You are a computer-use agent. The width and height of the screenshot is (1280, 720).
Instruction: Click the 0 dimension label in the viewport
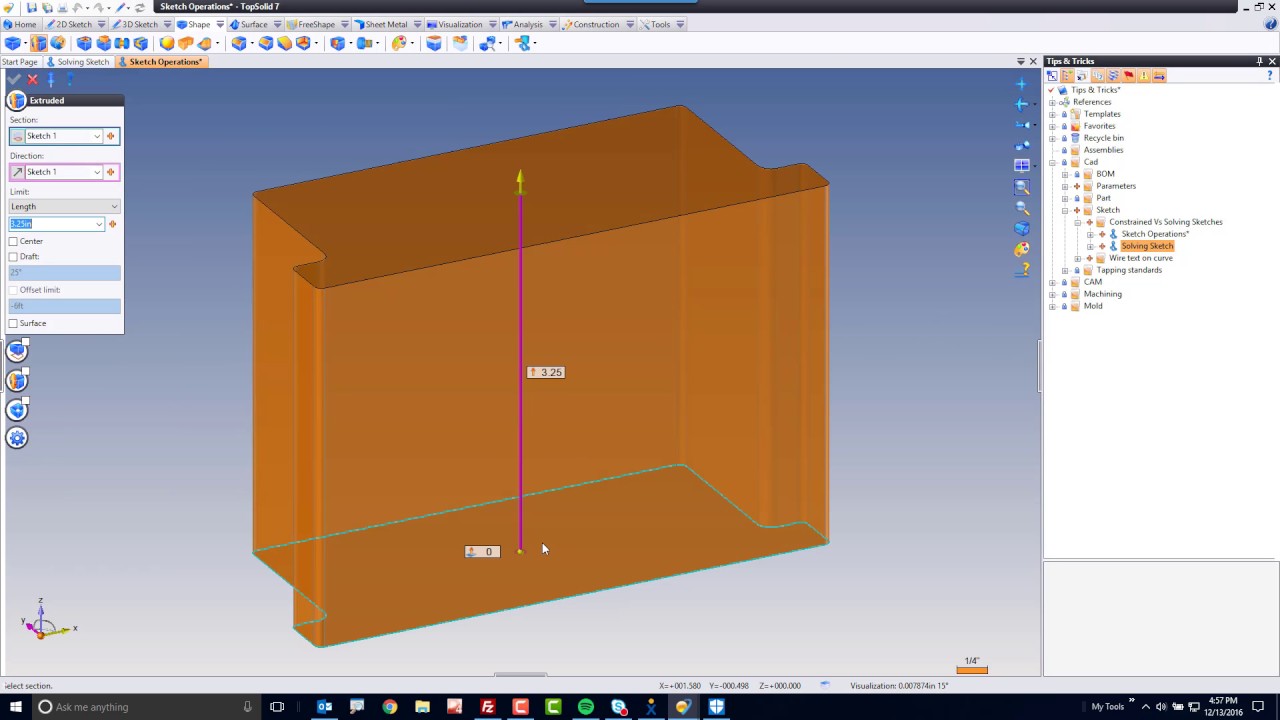[x=482, y=552]
